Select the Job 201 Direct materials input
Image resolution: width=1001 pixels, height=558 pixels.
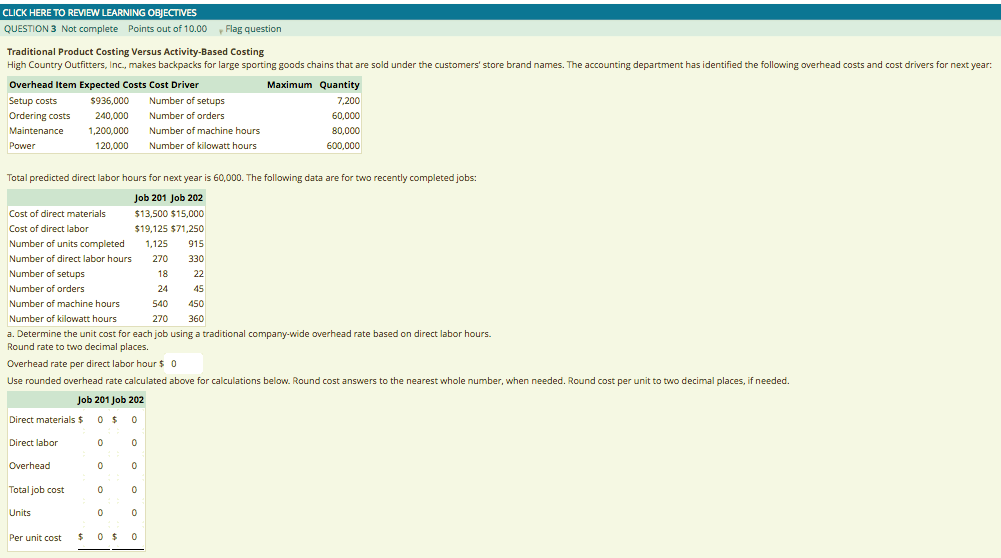97,420
